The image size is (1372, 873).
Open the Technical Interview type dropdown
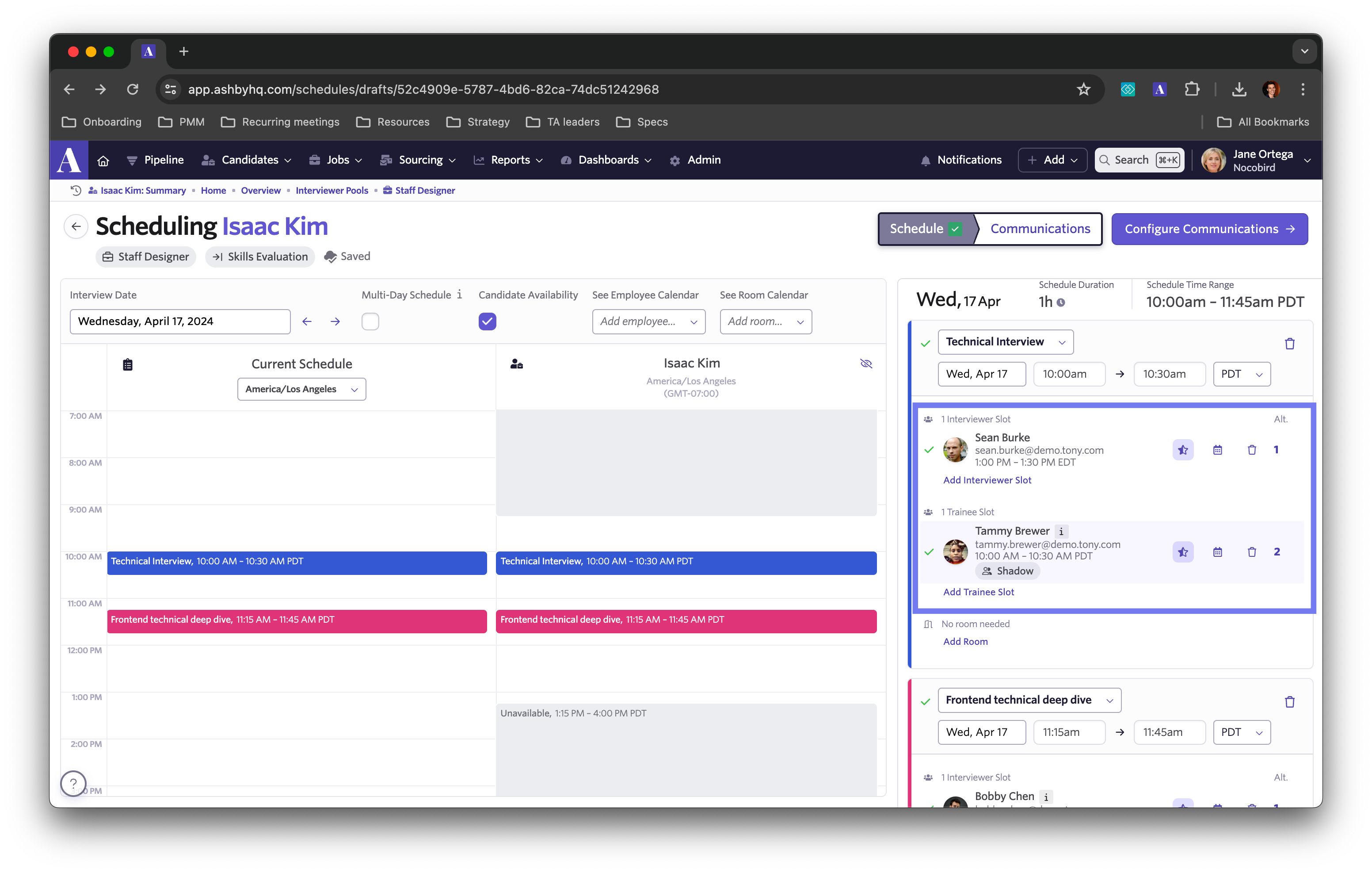pyautogui.click(x=1005, y=342)
